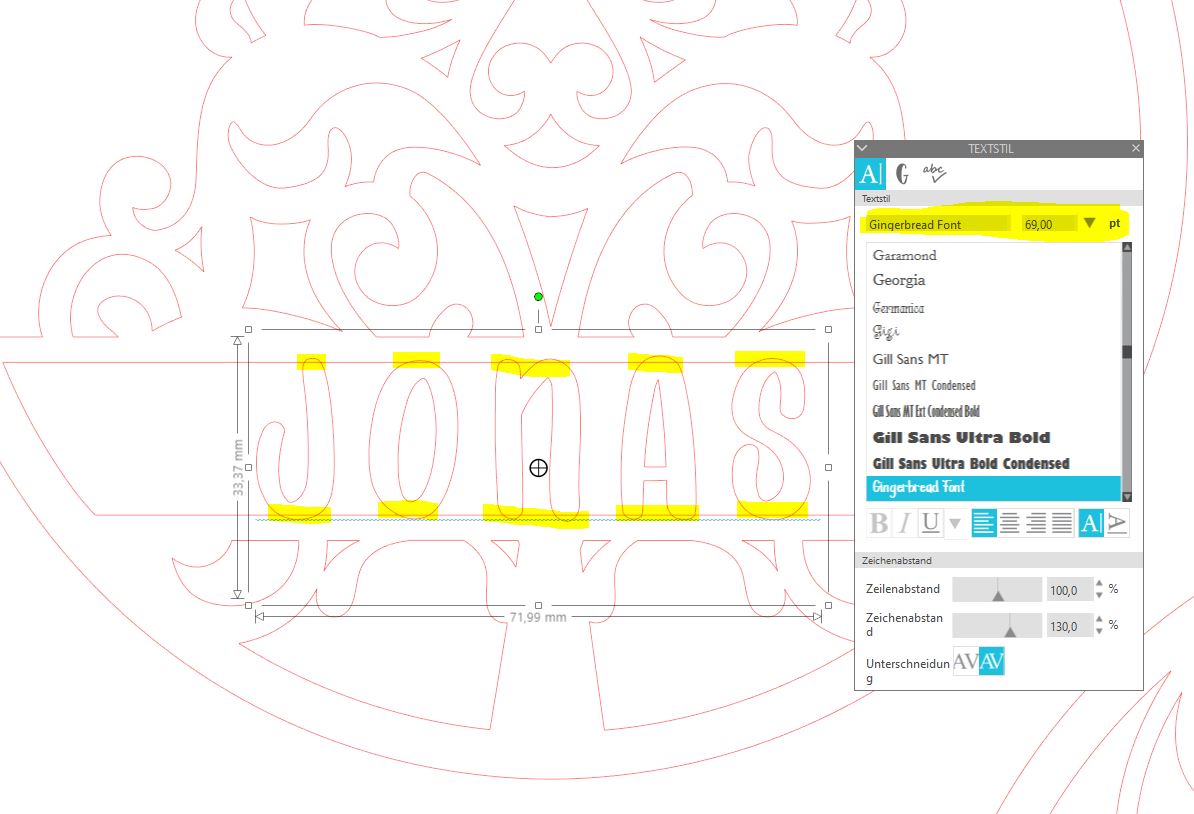
Task: Center align the text
Action: (1010, 523)
